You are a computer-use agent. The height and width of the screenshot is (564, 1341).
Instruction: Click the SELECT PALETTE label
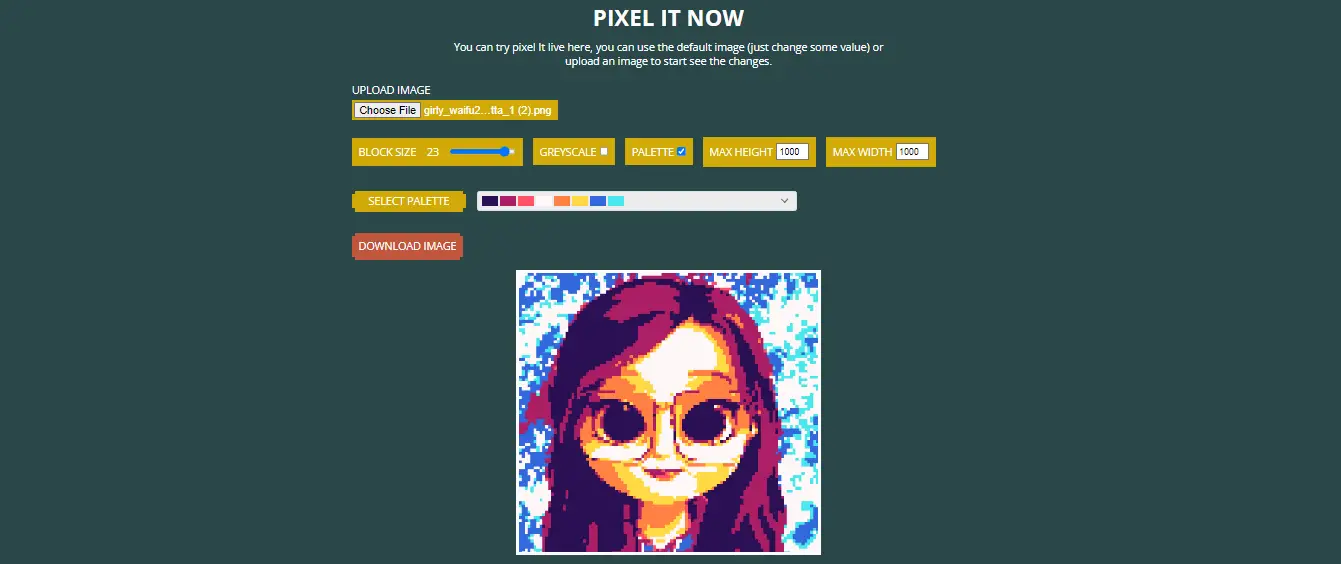tap(408, 201)
